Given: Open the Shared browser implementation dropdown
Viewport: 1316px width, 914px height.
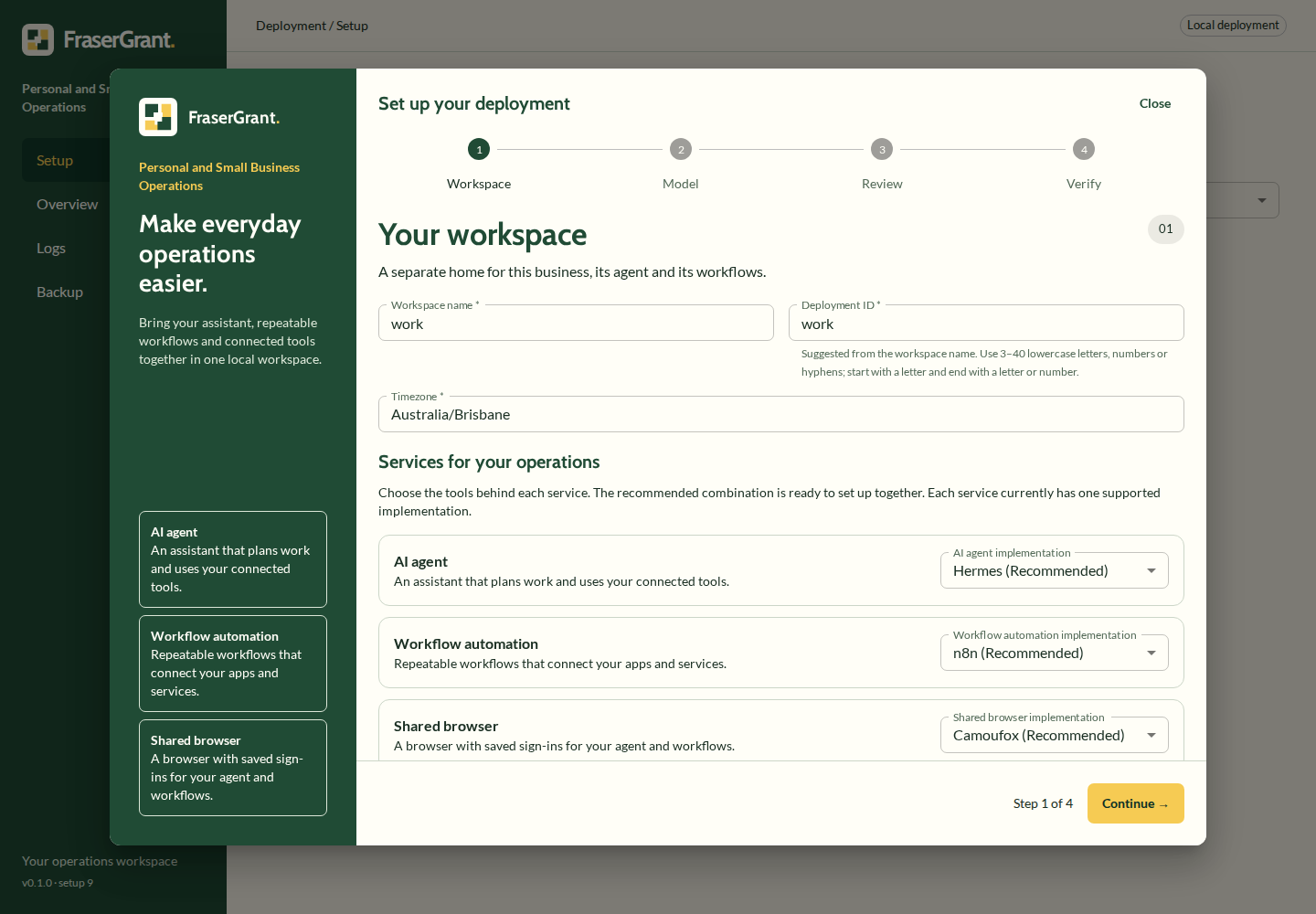Looking at the screenshot, I should point(1055,735).
